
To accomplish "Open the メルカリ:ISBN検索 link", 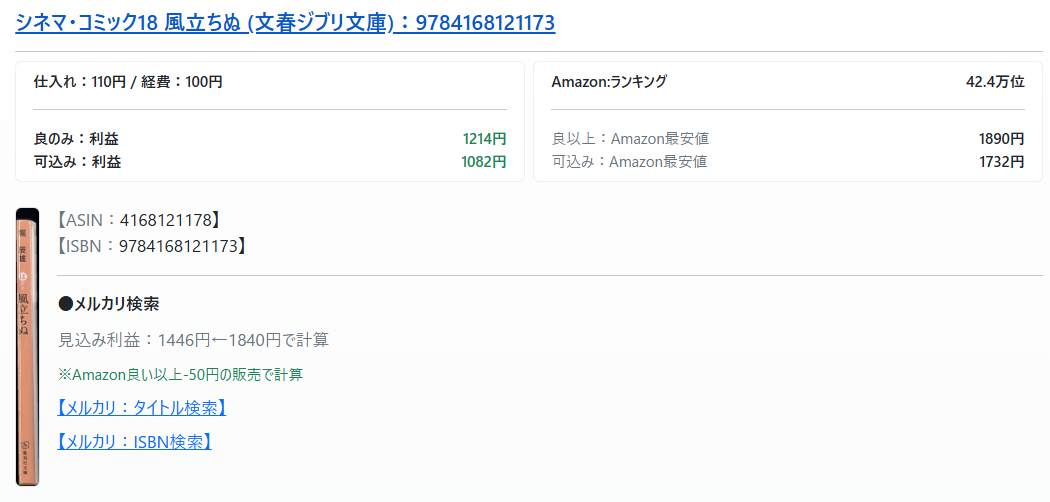I will 134,441.
